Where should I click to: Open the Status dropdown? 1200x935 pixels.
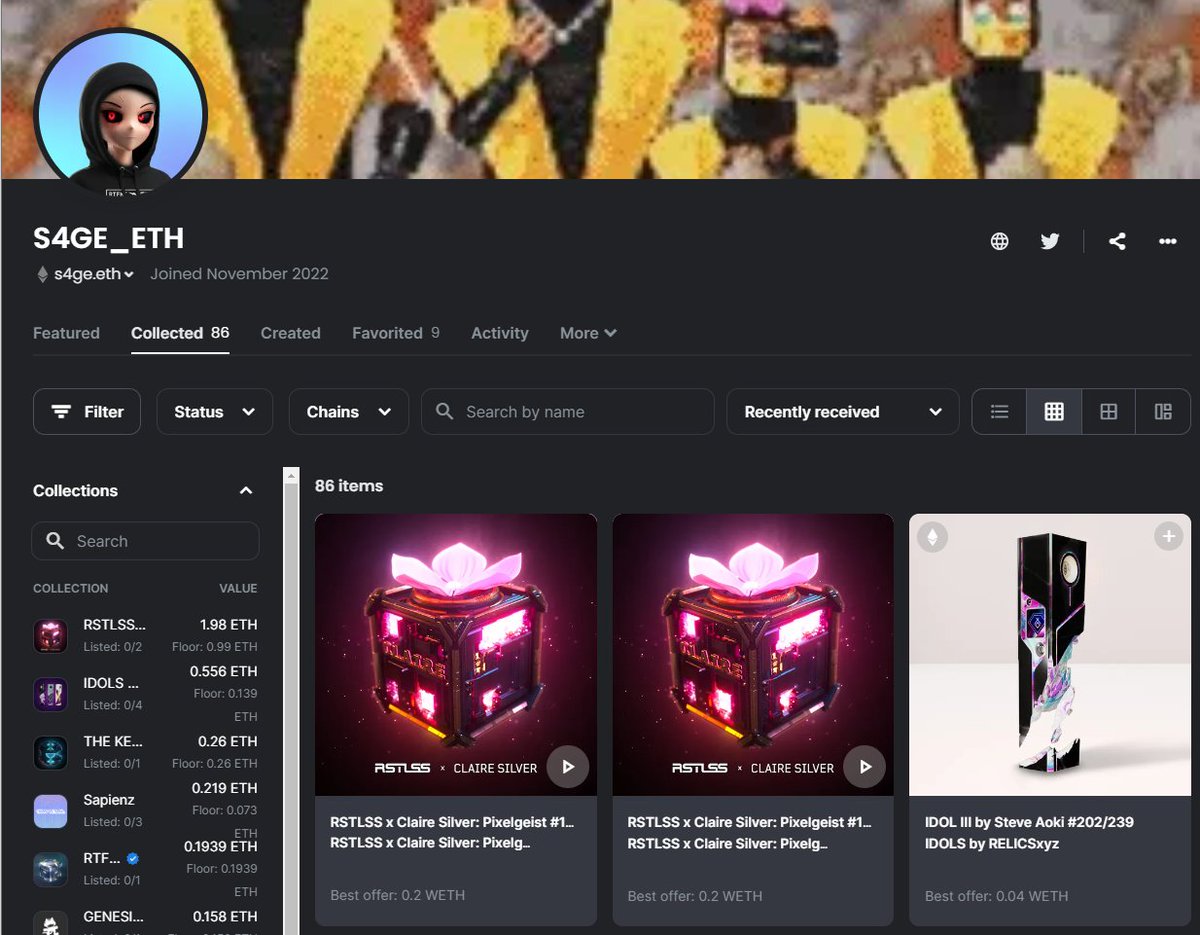(214, 411)
